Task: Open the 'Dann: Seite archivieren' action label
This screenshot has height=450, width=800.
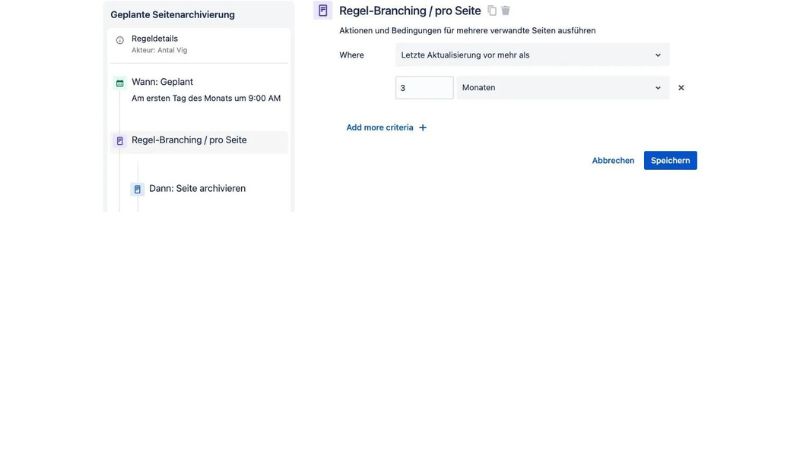Action: (x=197, y=189)
